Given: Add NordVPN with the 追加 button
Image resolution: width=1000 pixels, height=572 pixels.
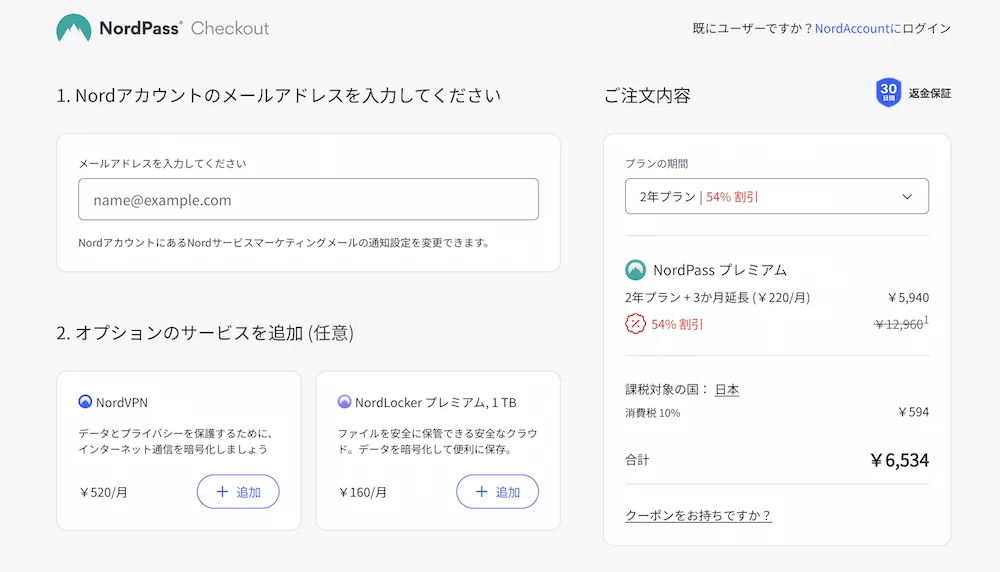Looking at the screenshot, I should point(238,492).
